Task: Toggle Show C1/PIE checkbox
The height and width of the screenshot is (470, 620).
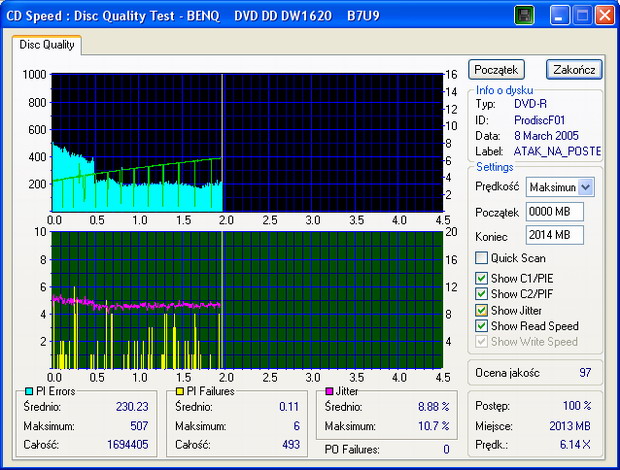Action: coord(481,278)
